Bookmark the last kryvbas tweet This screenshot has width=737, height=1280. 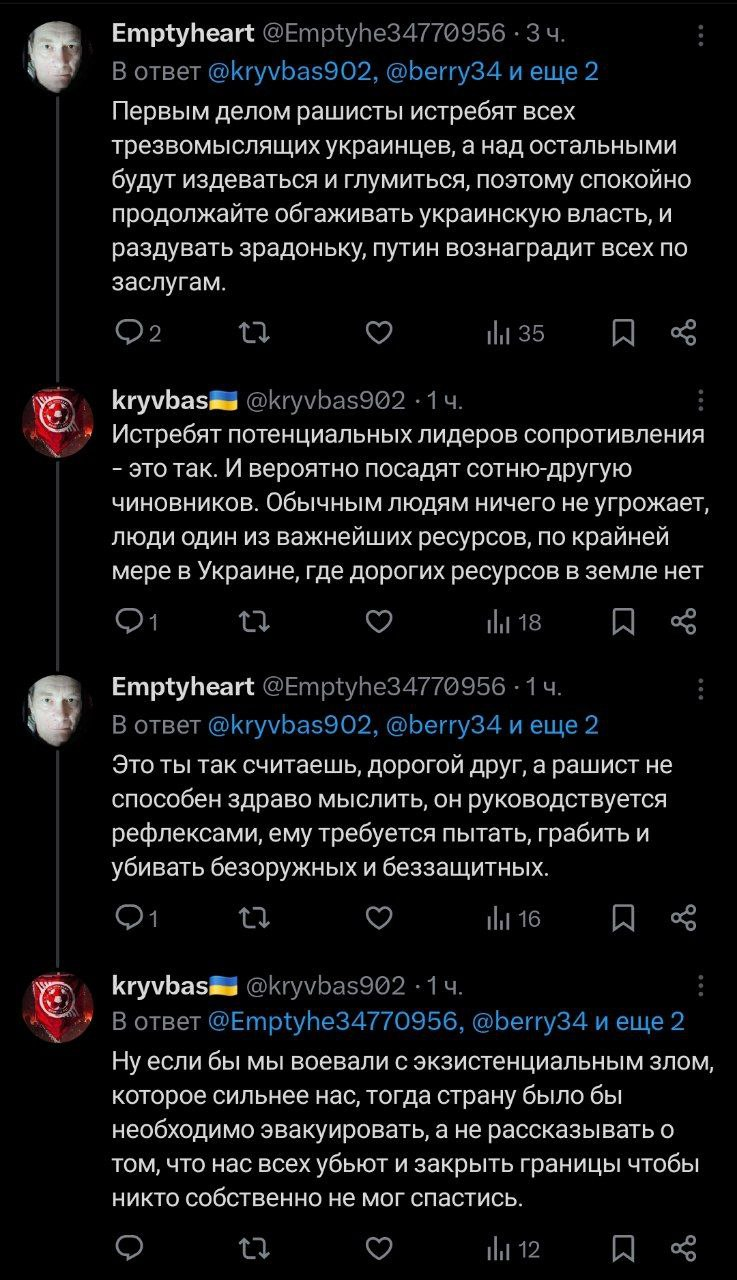point(623,1248)
